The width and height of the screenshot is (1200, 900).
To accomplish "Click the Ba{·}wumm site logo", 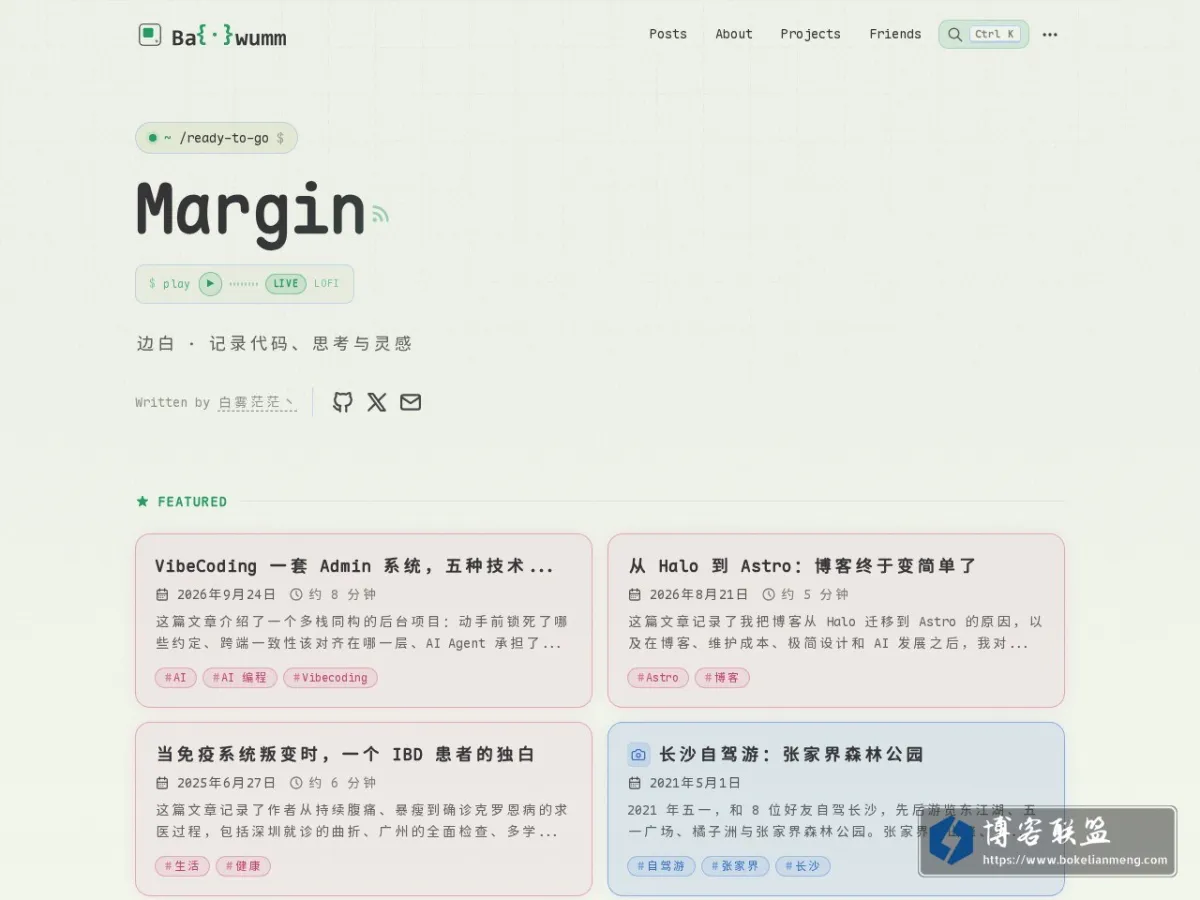I will pos(212,36).
